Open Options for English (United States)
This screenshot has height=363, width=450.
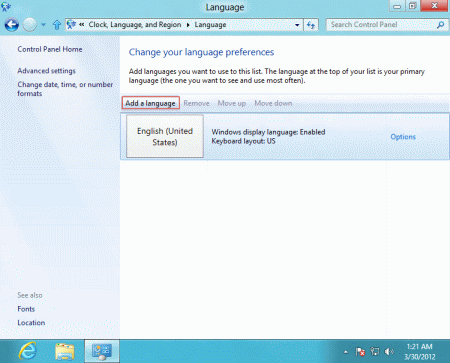point(403,137)
